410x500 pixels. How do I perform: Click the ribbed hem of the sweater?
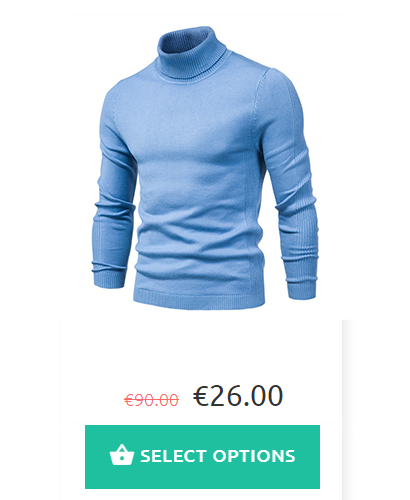pyautogui.click(x=199, y=299)
